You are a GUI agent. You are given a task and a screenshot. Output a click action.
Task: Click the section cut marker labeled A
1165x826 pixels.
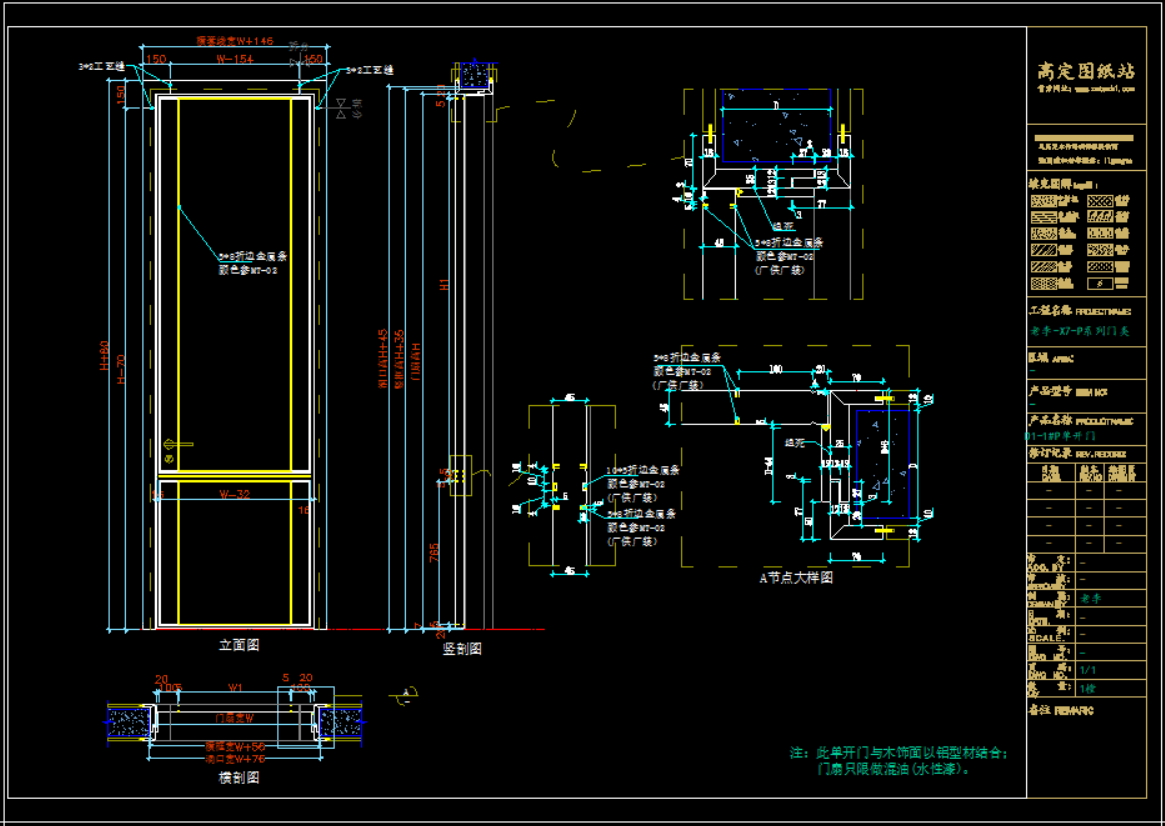point(406,692)
